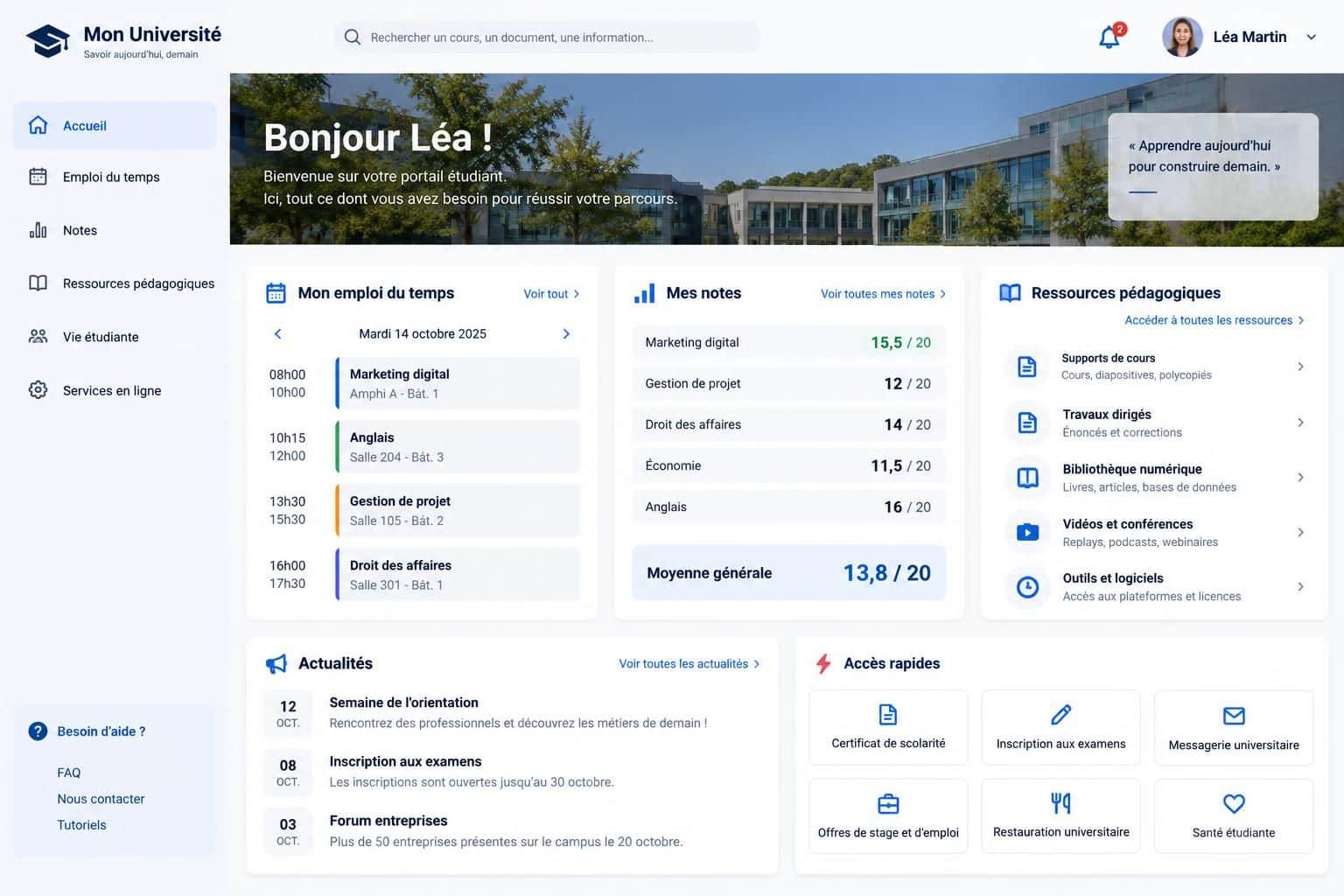
Task: Open Notes in sidebar menu
Action: 115,230
